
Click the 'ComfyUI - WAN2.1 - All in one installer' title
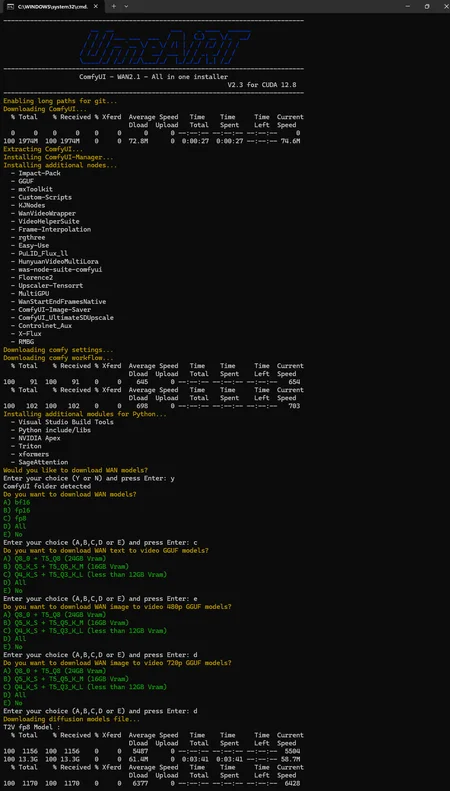point(153,77)
